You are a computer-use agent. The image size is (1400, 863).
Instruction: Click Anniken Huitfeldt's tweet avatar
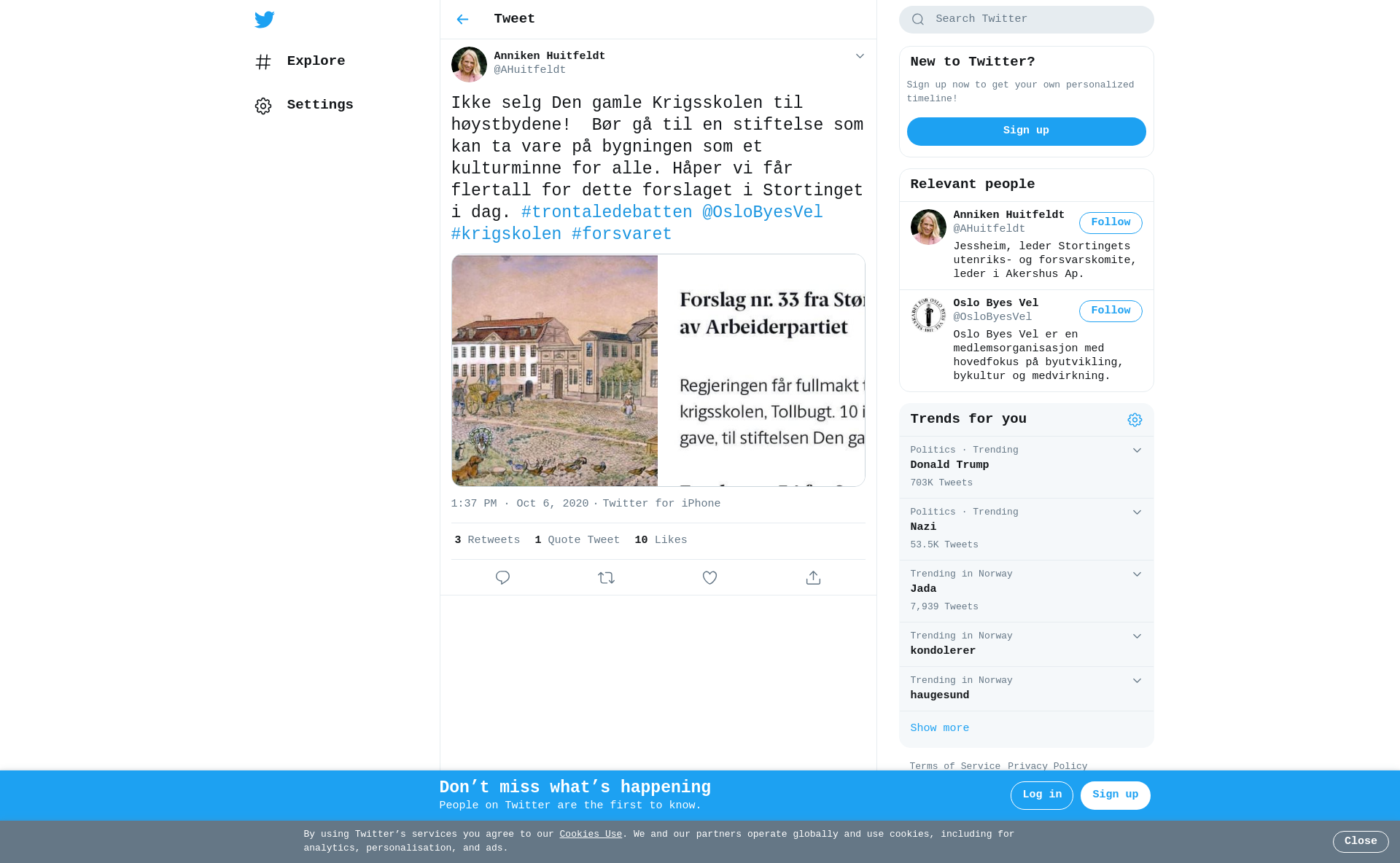(469, 65)
